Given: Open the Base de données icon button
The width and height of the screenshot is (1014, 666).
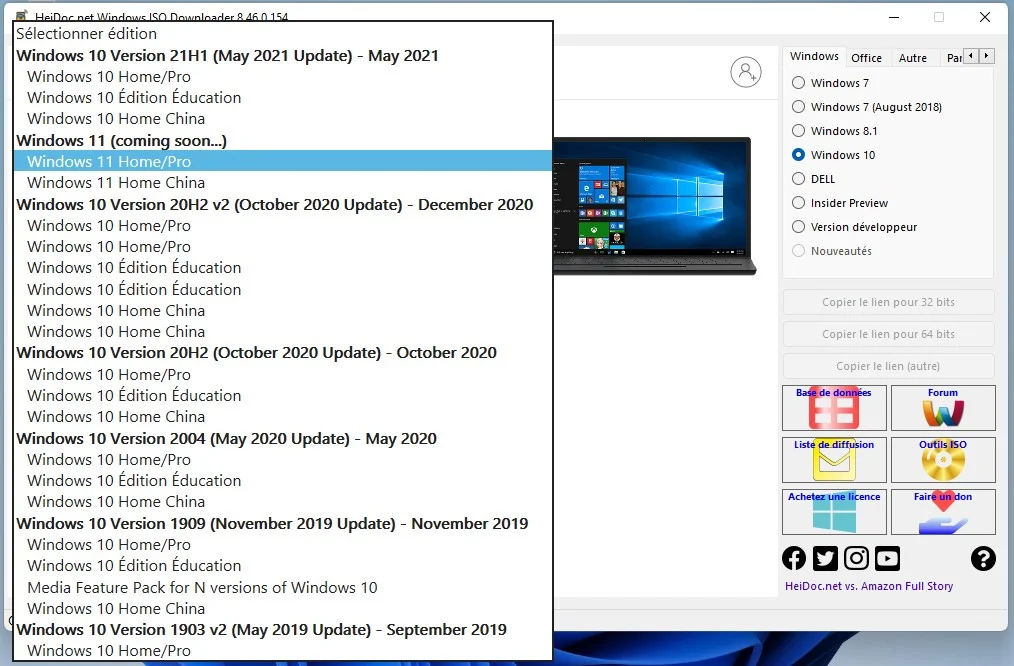Looking at the screenshot, I should (834, 408).
